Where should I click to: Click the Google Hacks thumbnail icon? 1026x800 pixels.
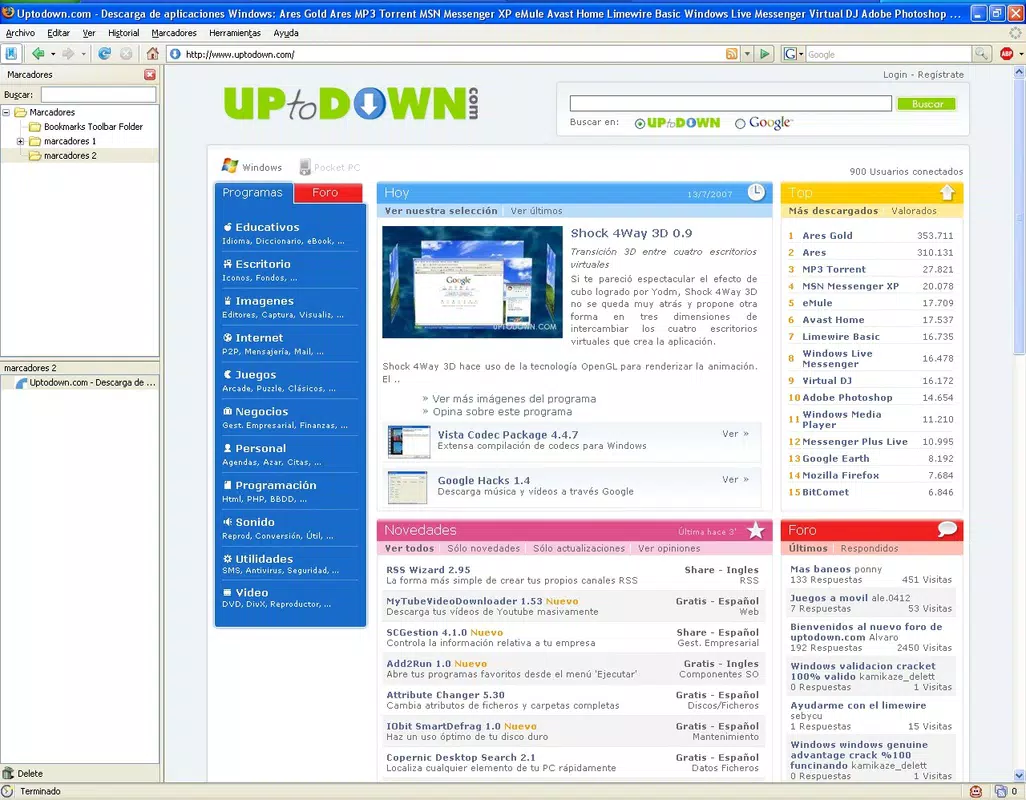pyautogui.click(x=408, y=487)
